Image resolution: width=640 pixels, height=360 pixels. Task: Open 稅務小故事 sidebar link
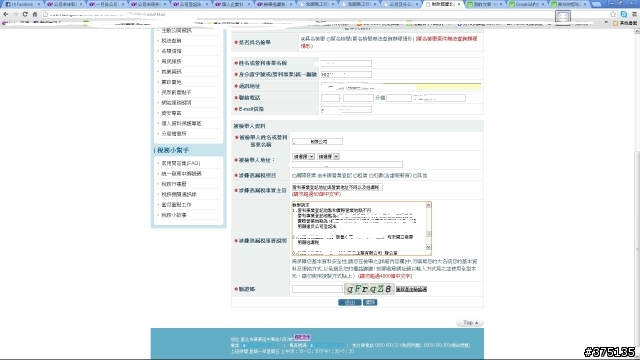click(174, 215)
